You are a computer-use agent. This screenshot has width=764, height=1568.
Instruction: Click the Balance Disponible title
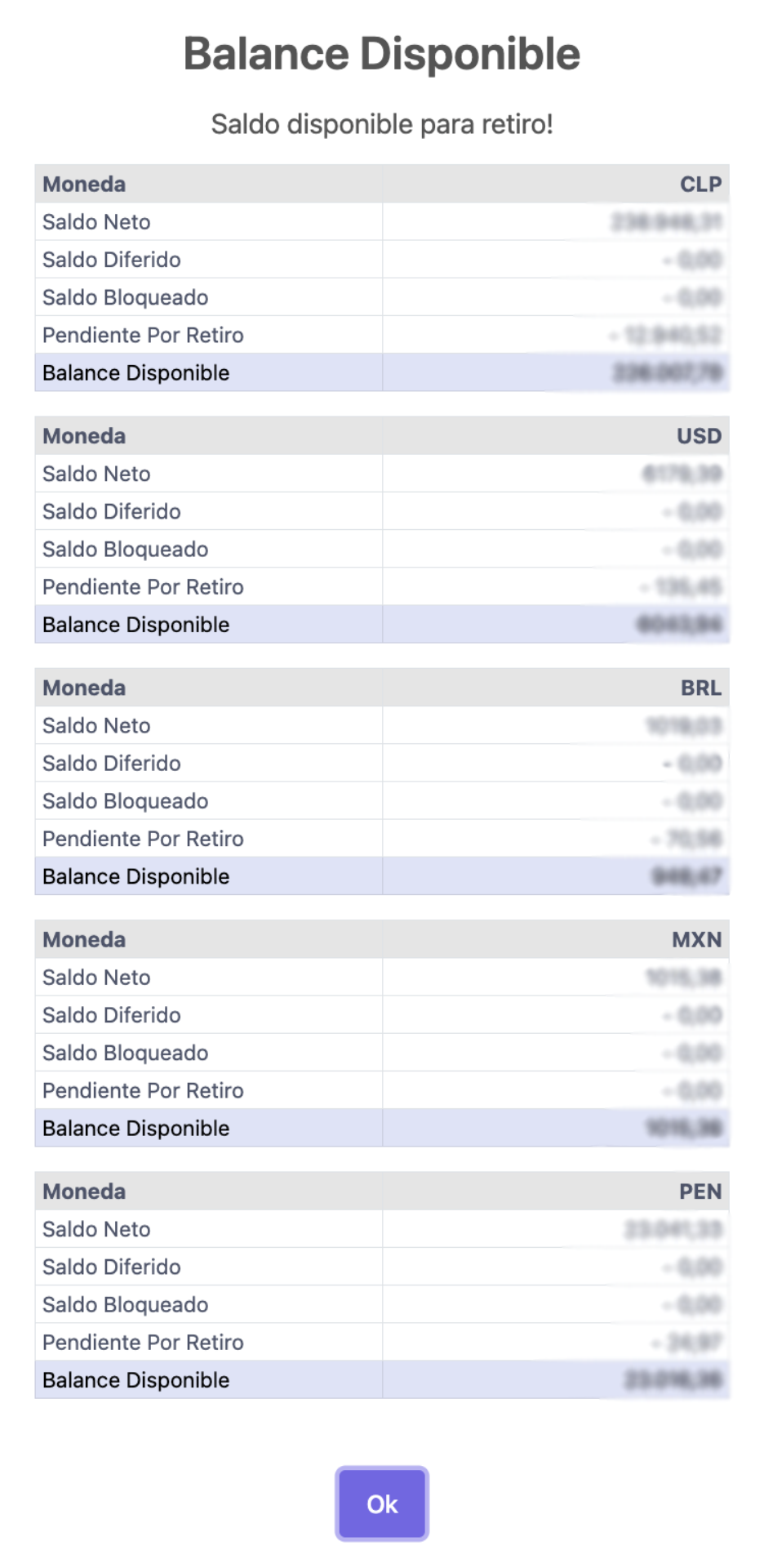381,53
